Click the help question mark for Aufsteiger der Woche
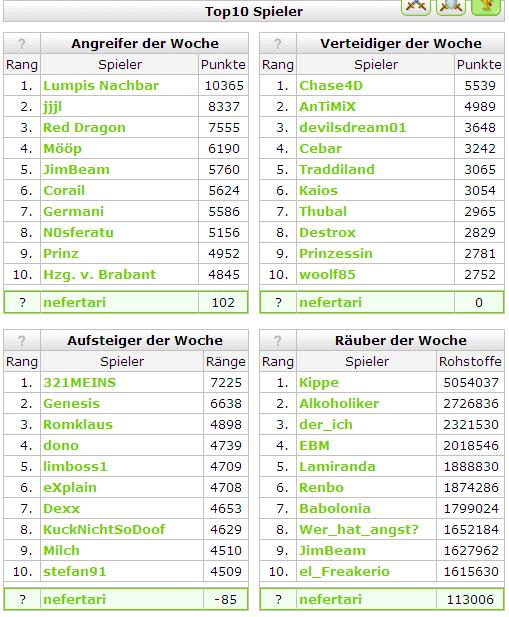The image size is (509, 617). [22, 341]
